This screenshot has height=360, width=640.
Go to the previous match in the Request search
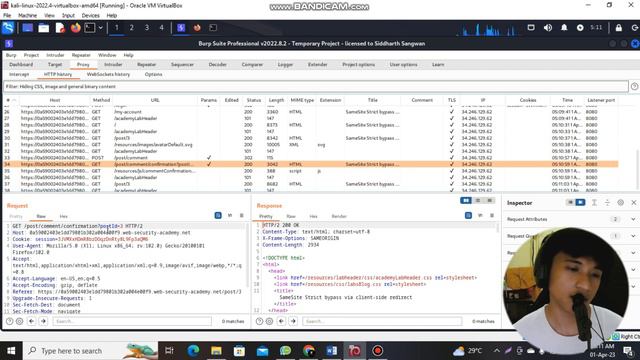(x=31, y=322)
